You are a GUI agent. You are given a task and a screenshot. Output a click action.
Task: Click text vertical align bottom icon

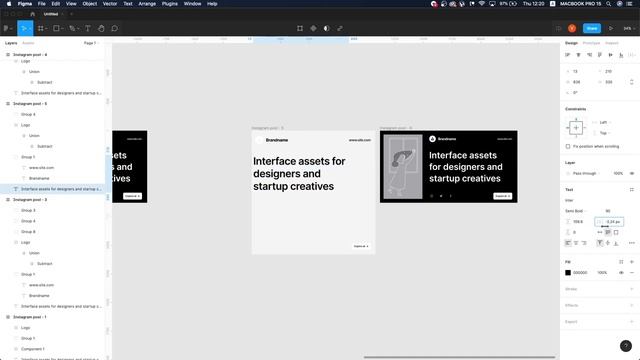[616, 243]
